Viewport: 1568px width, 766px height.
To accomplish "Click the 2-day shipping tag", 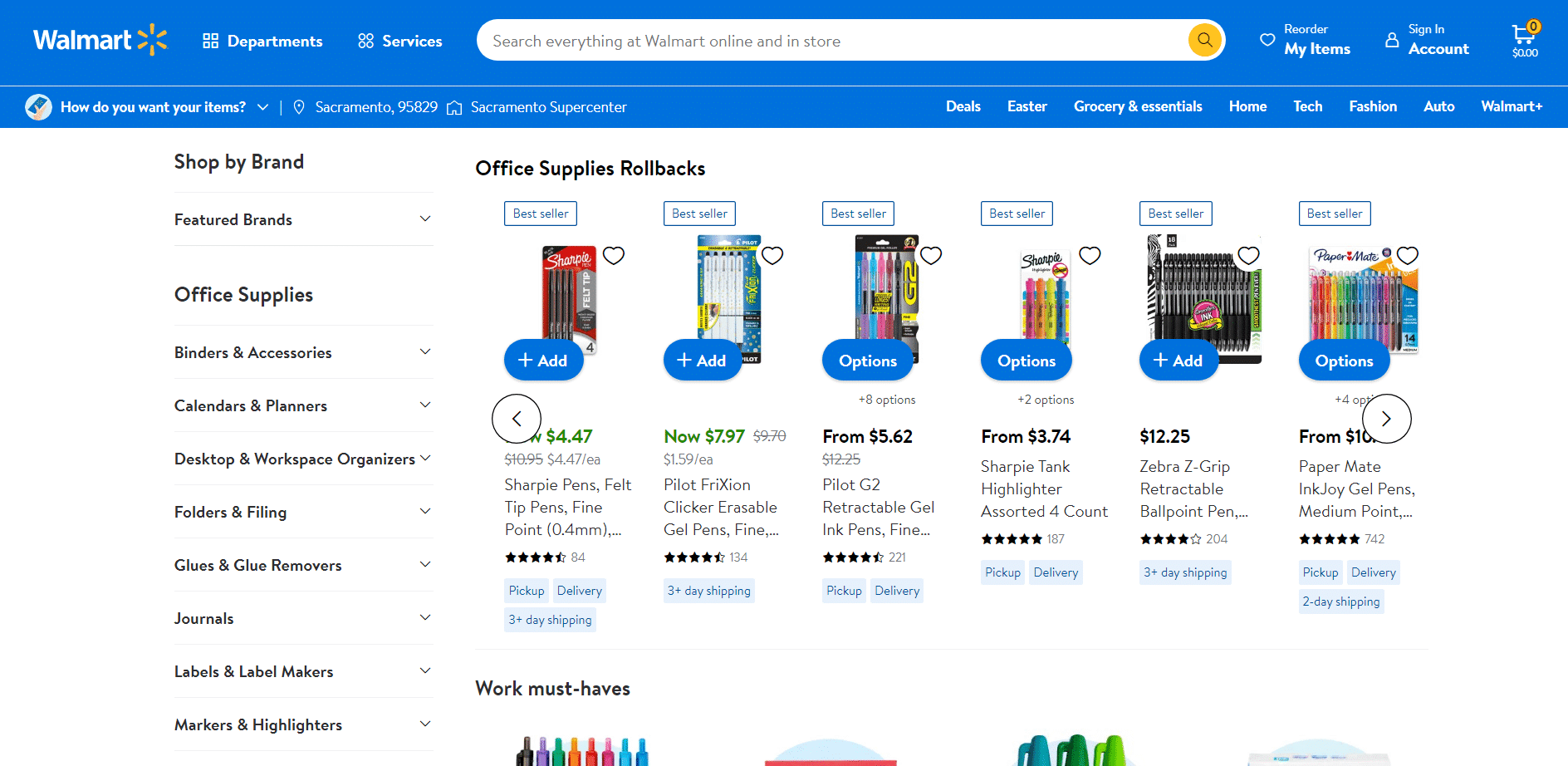I will point(1341,602).
